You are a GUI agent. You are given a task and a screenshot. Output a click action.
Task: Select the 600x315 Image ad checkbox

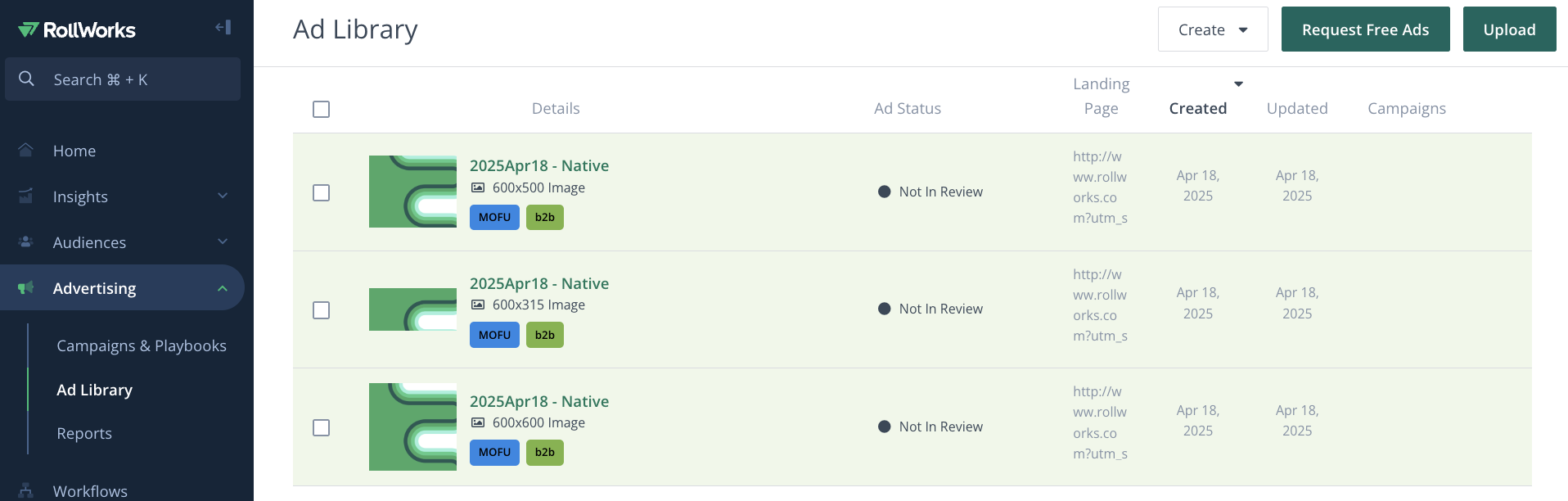[x=321, y=310]
